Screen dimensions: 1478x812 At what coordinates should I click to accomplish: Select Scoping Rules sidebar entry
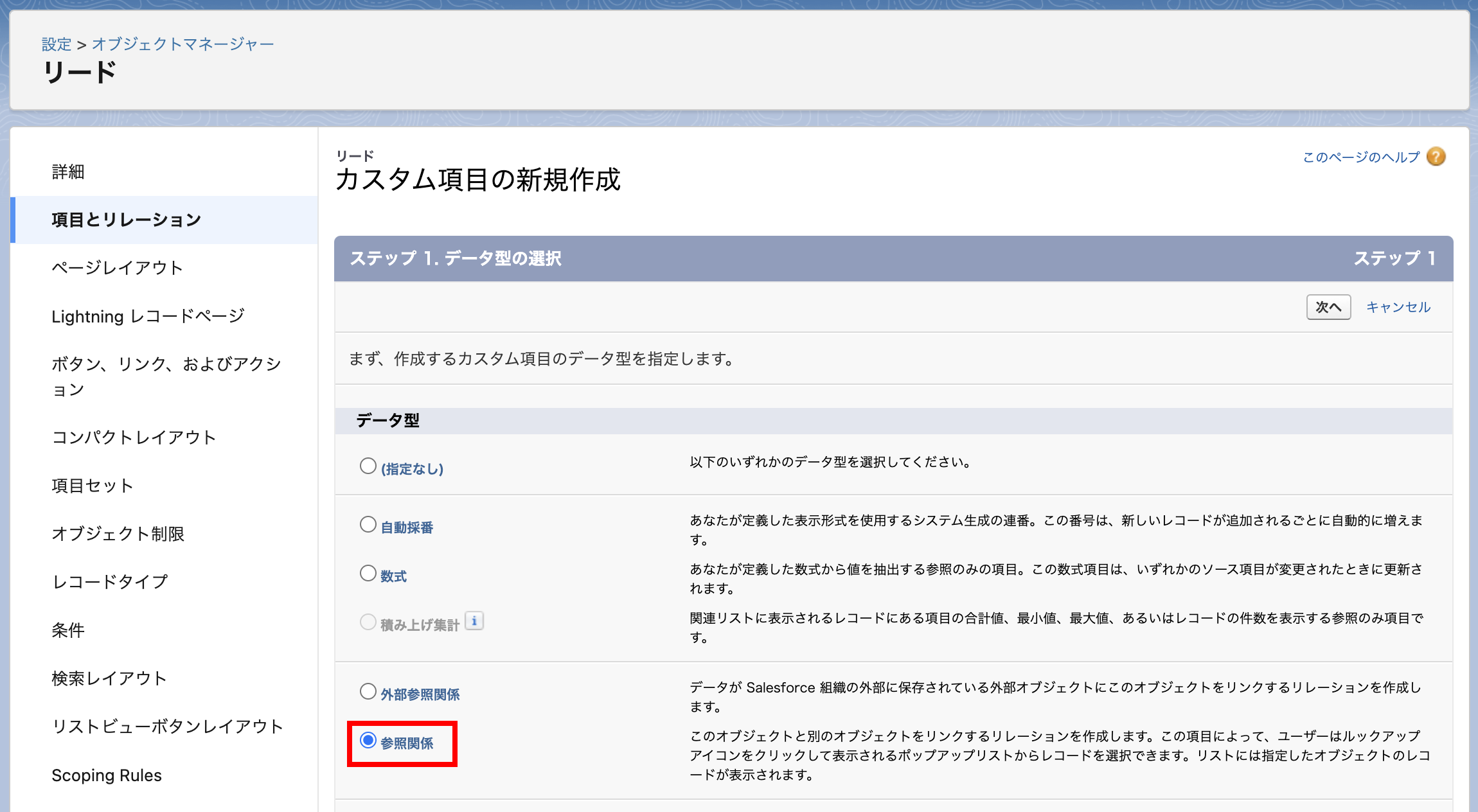click(x=107, y=775)
